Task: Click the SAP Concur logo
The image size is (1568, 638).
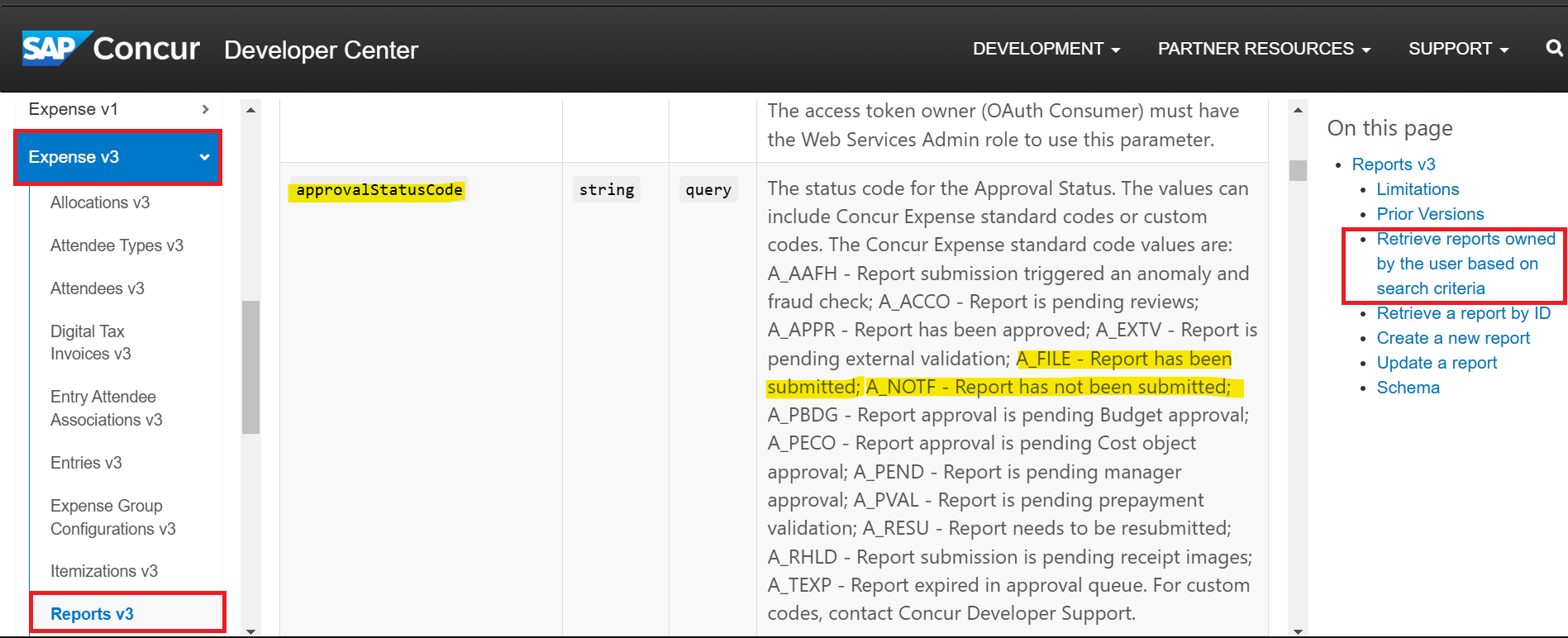Action: pos(111,49)
